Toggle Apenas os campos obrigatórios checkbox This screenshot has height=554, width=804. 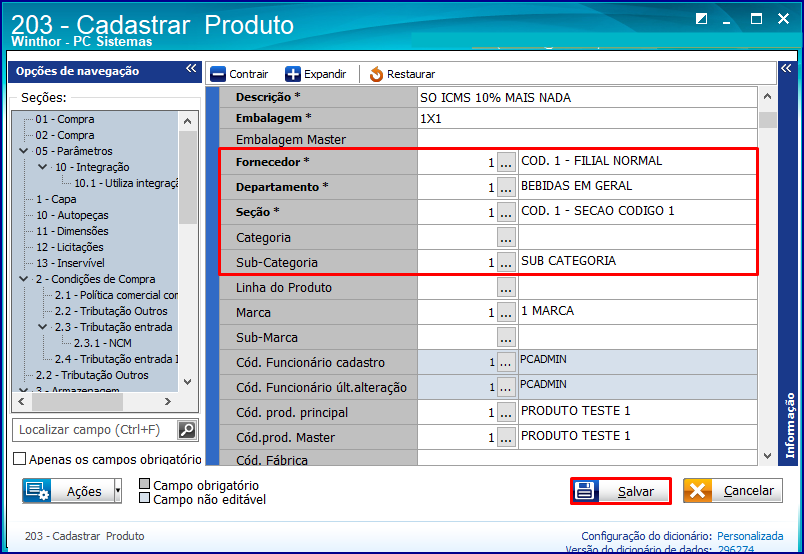click(19, 459)
